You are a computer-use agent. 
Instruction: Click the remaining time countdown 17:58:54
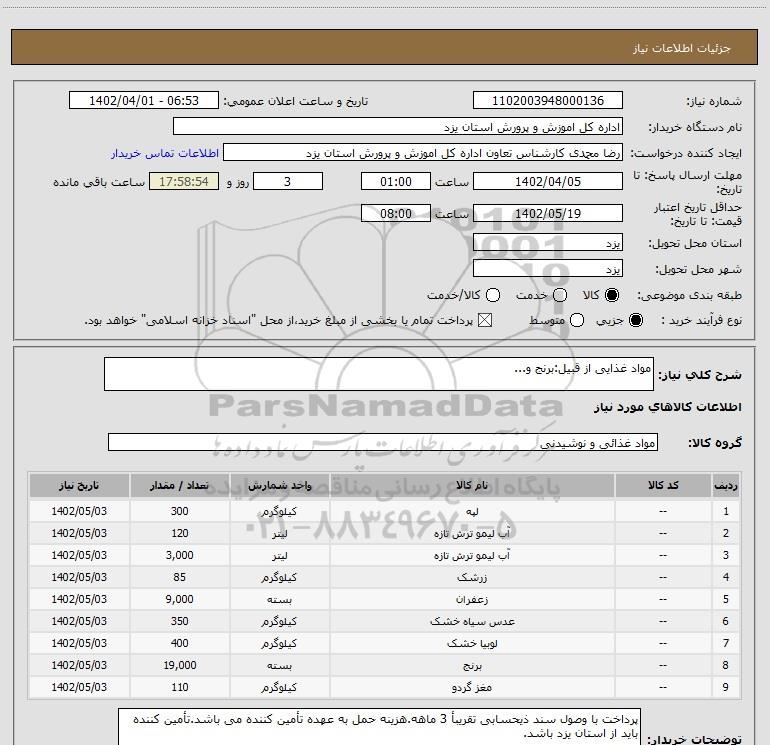184,181
